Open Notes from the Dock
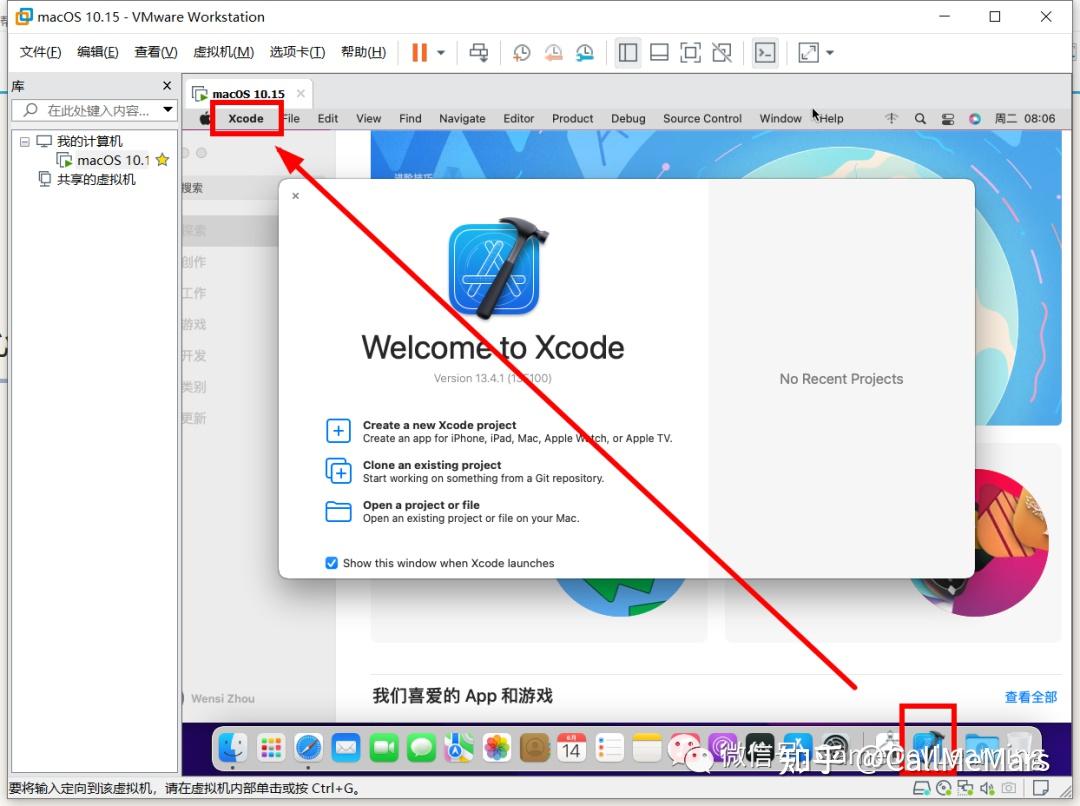The image size is (1080, 806). [647, 748]
